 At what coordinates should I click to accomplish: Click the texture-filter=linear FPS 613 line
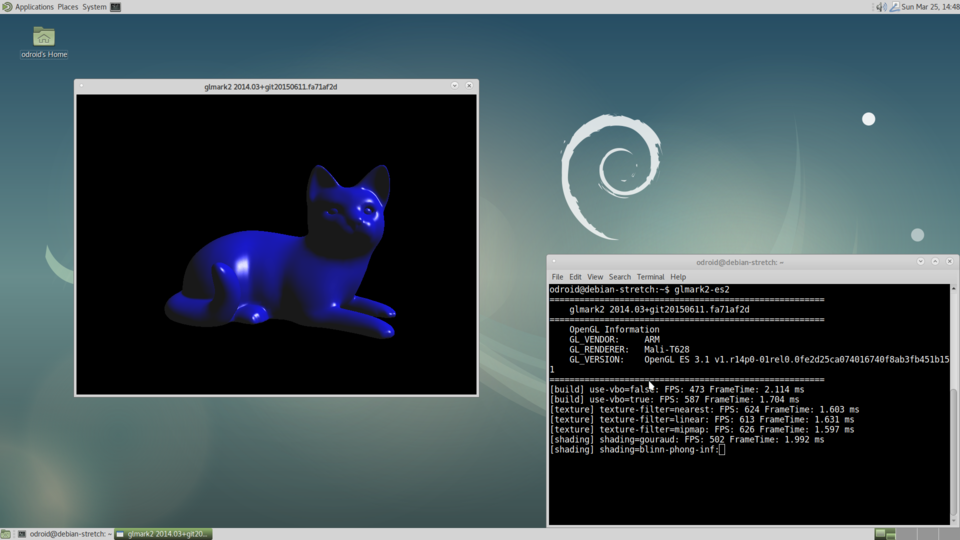tap(702, 419)
